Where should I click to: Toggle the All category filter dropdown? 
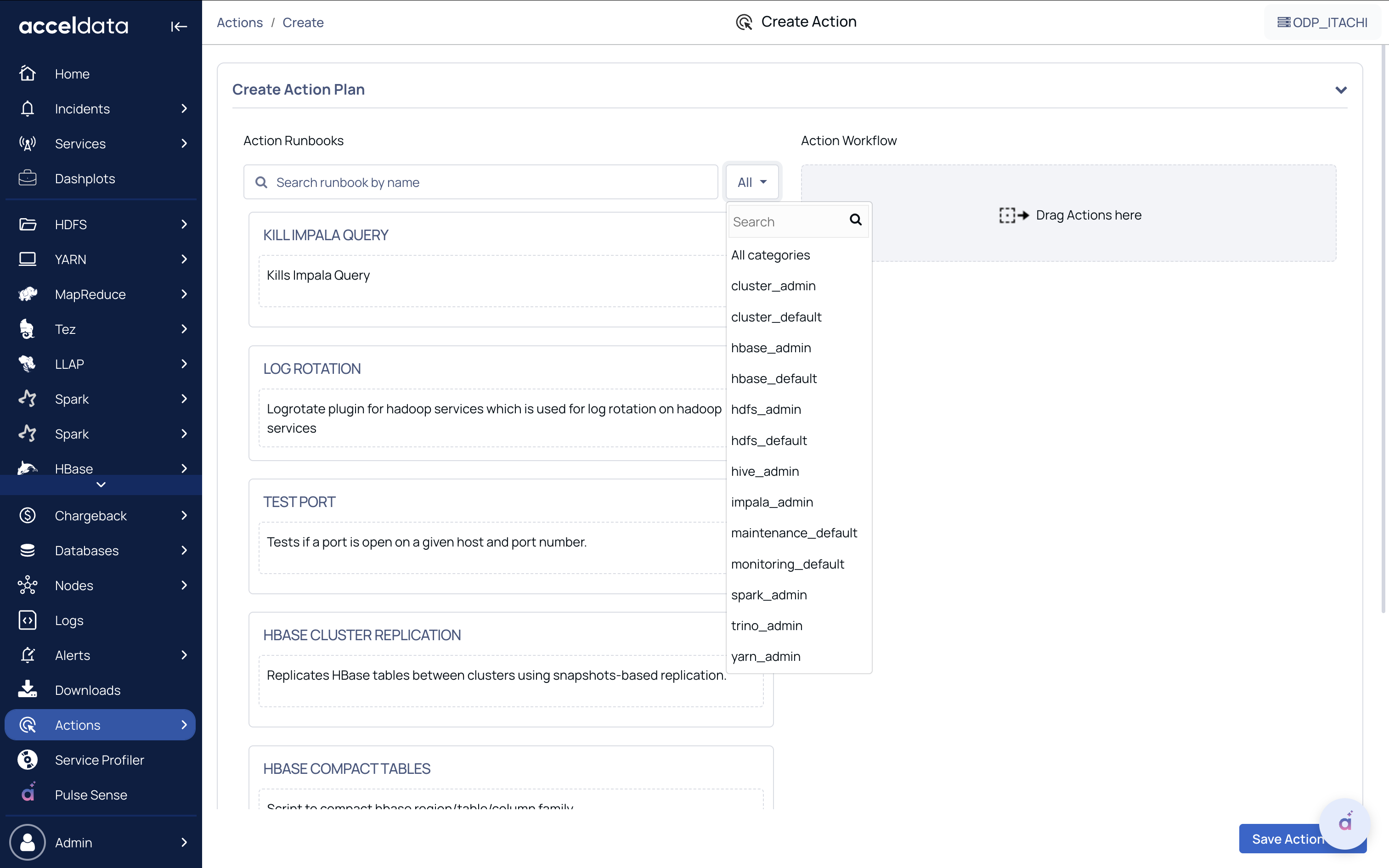[x=752, y=183]
